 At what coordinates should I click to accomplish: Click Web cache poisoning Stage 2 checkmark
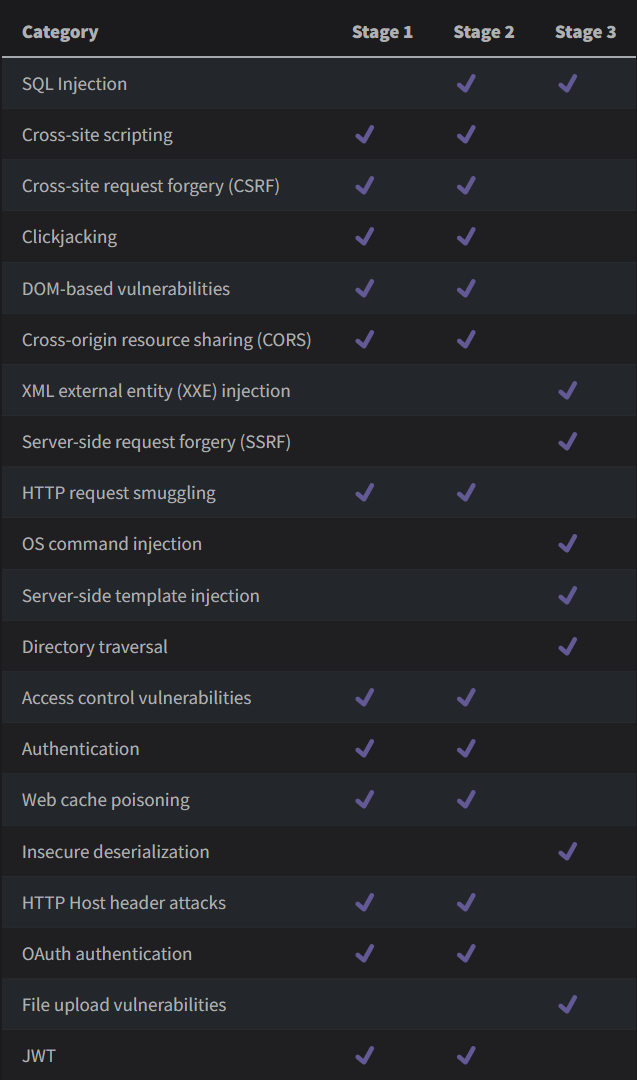466,800
